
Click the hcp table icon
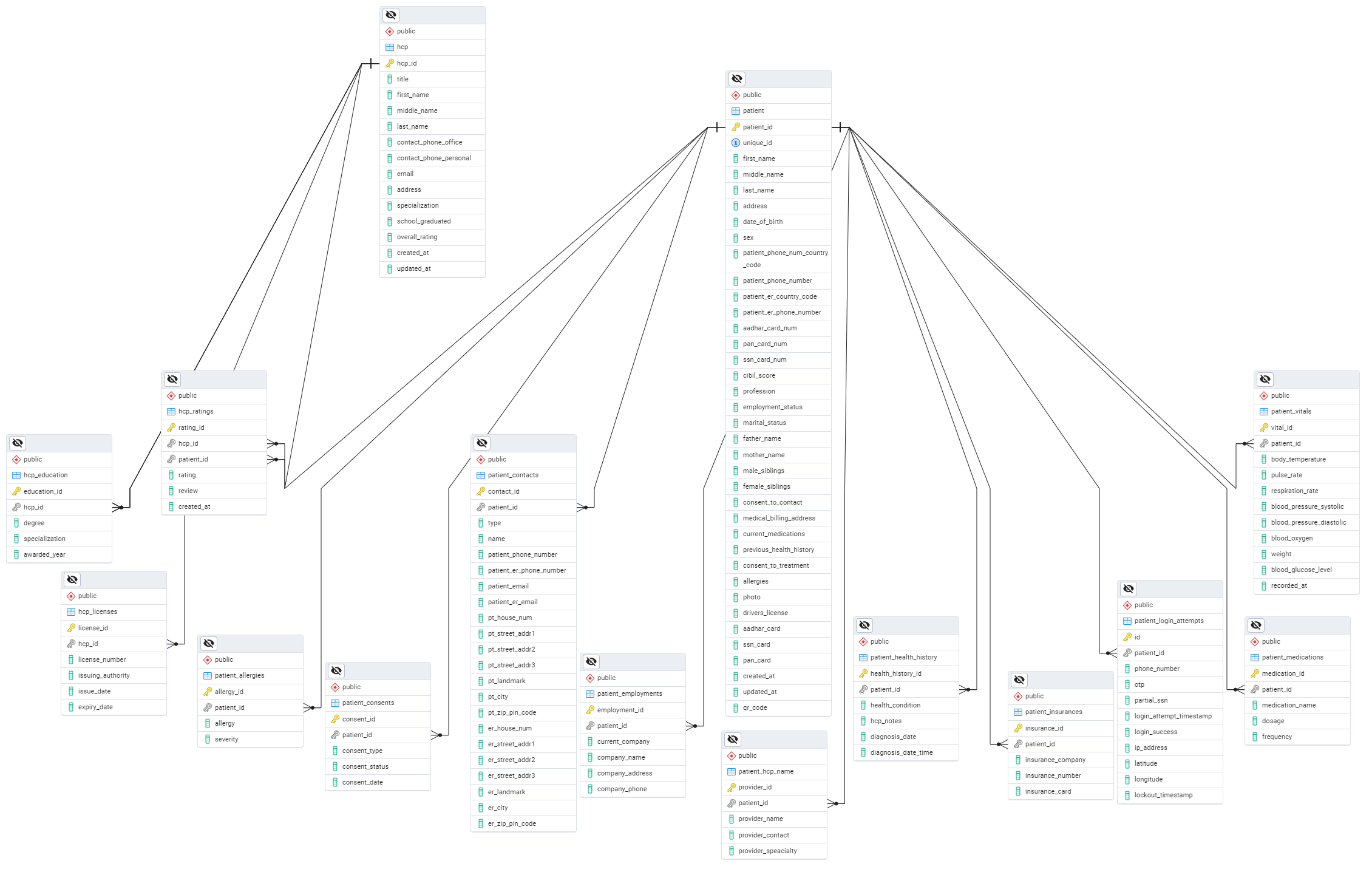(390, 47)
